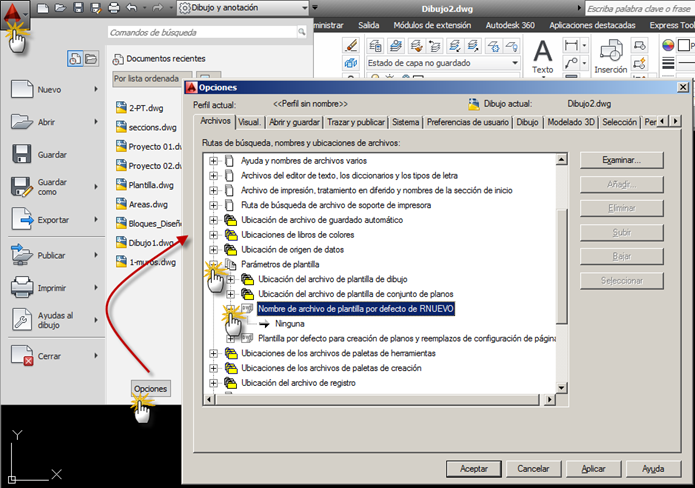The width and height of the screenshot is (695, 488).
Task: Click the Aceptar button
Action: (x=473, y=468)
